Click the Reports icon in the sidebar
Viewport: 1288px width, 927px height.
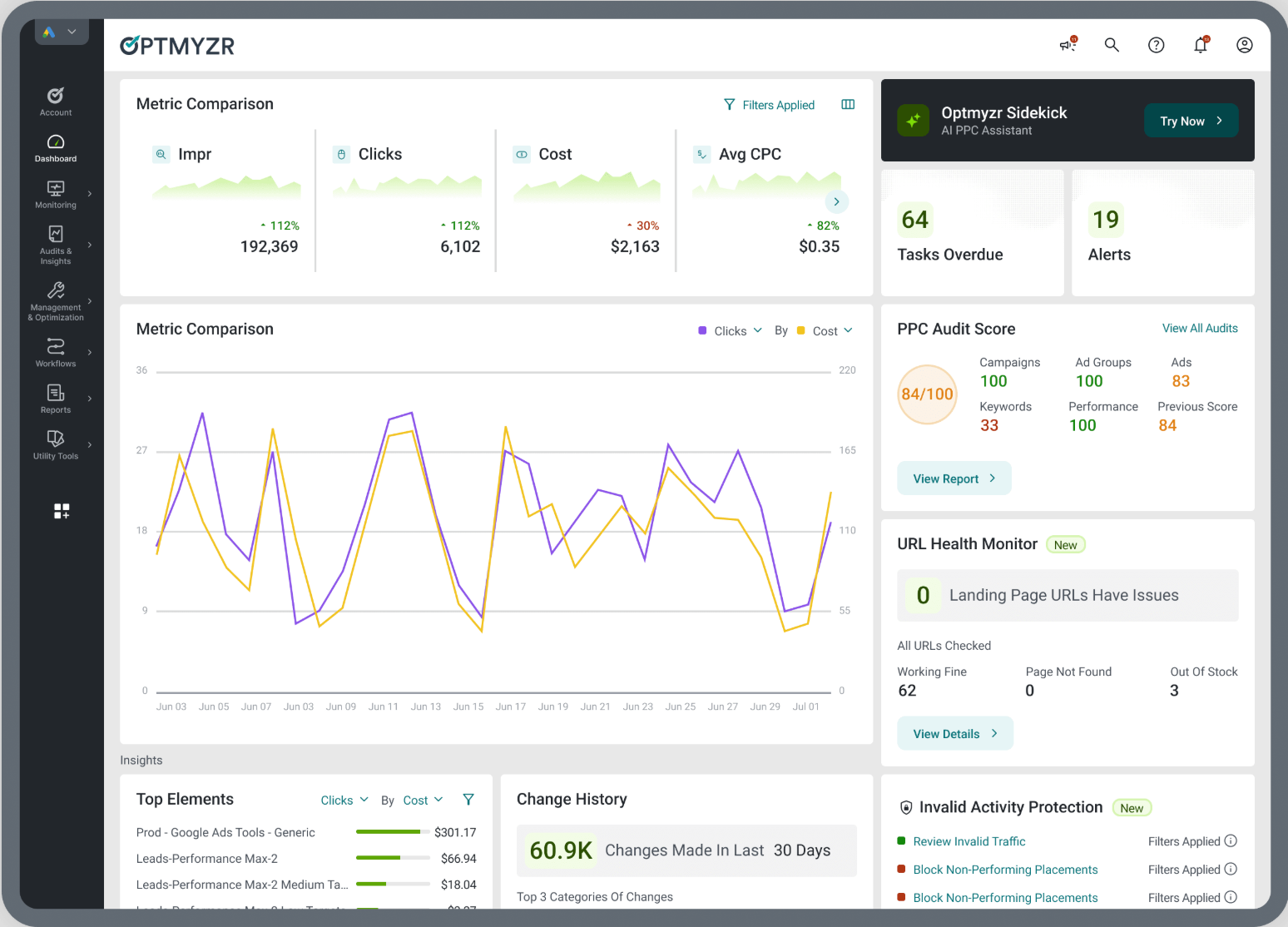(55, 397)
